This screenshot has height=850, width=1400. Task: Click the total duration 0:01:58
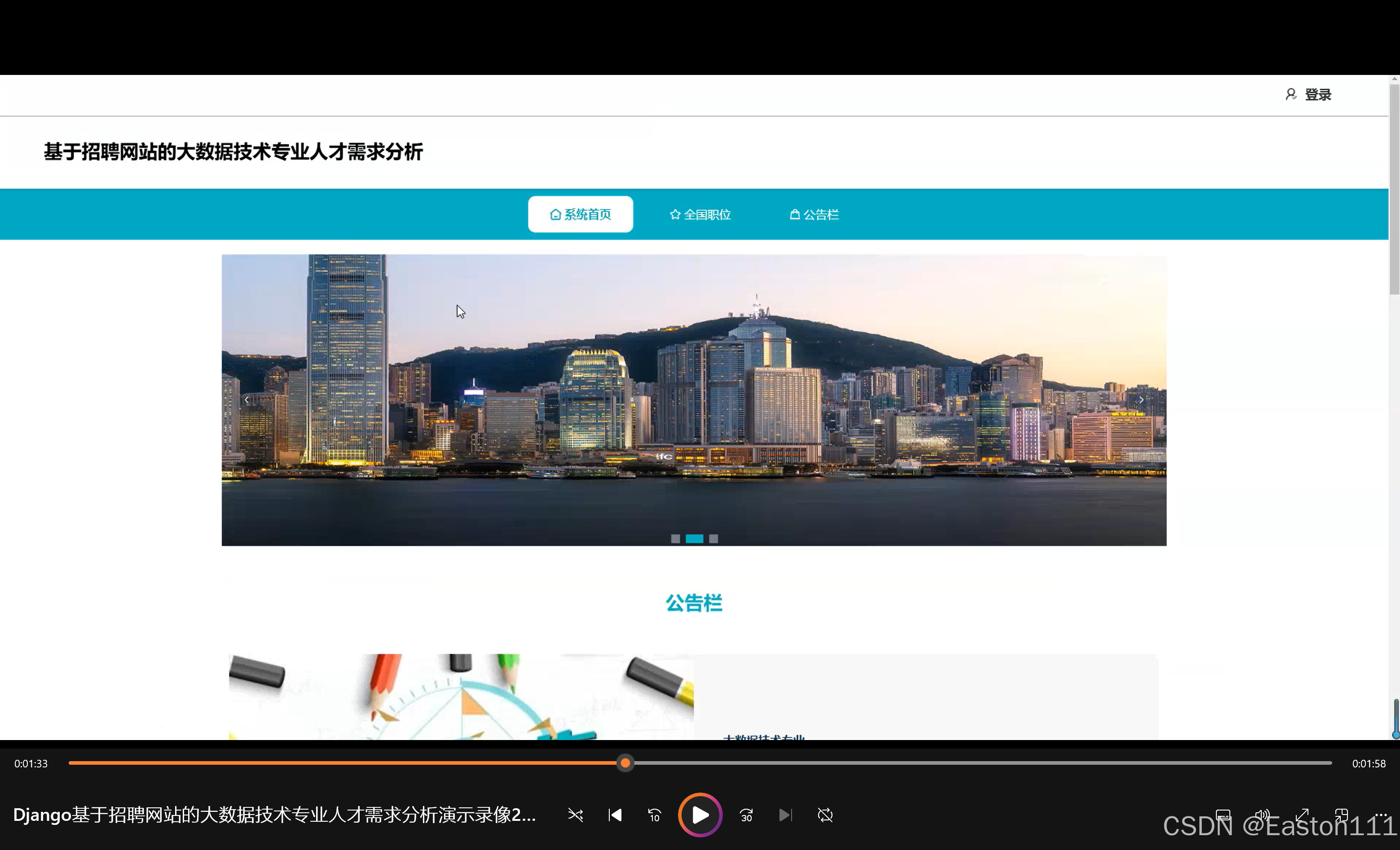pos(1369,764)
